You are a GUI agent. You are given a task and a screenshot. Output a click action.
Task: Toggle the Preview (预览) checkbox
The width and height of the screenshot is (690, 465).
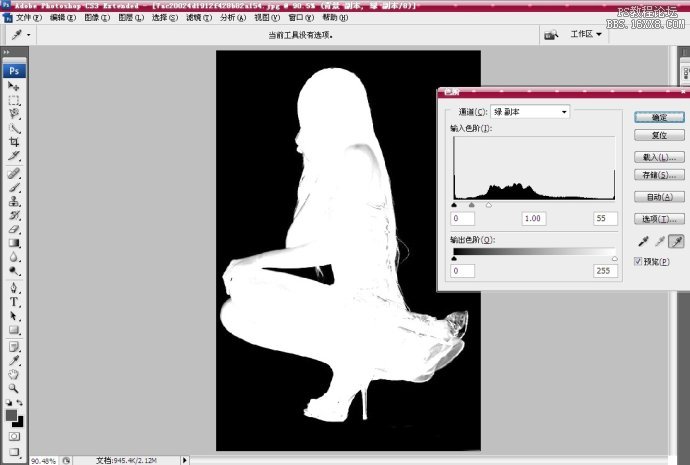coord(638,261)
